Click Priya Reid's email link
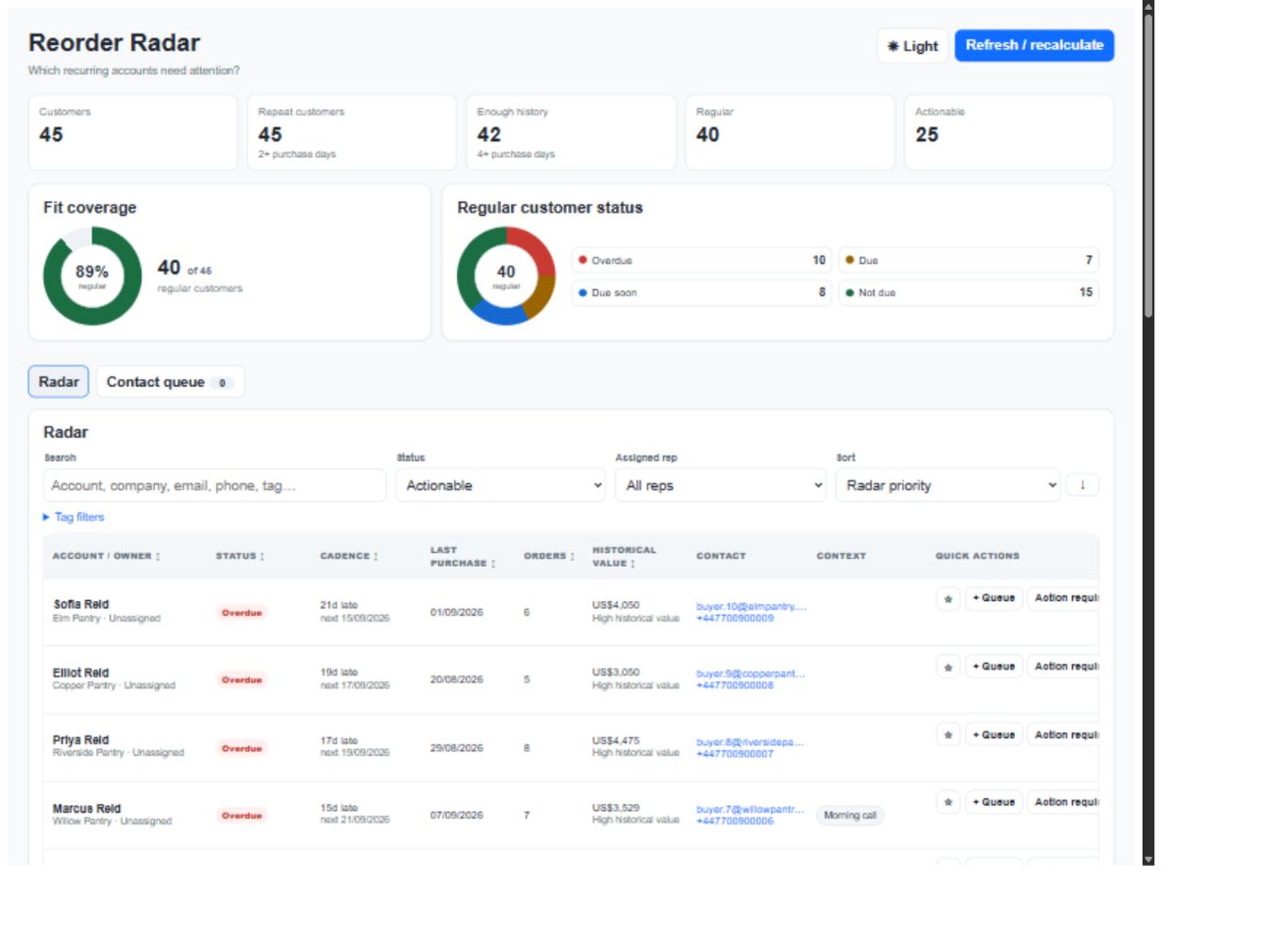The width and height of the screenshot is (1270, 952). (750, 742)
